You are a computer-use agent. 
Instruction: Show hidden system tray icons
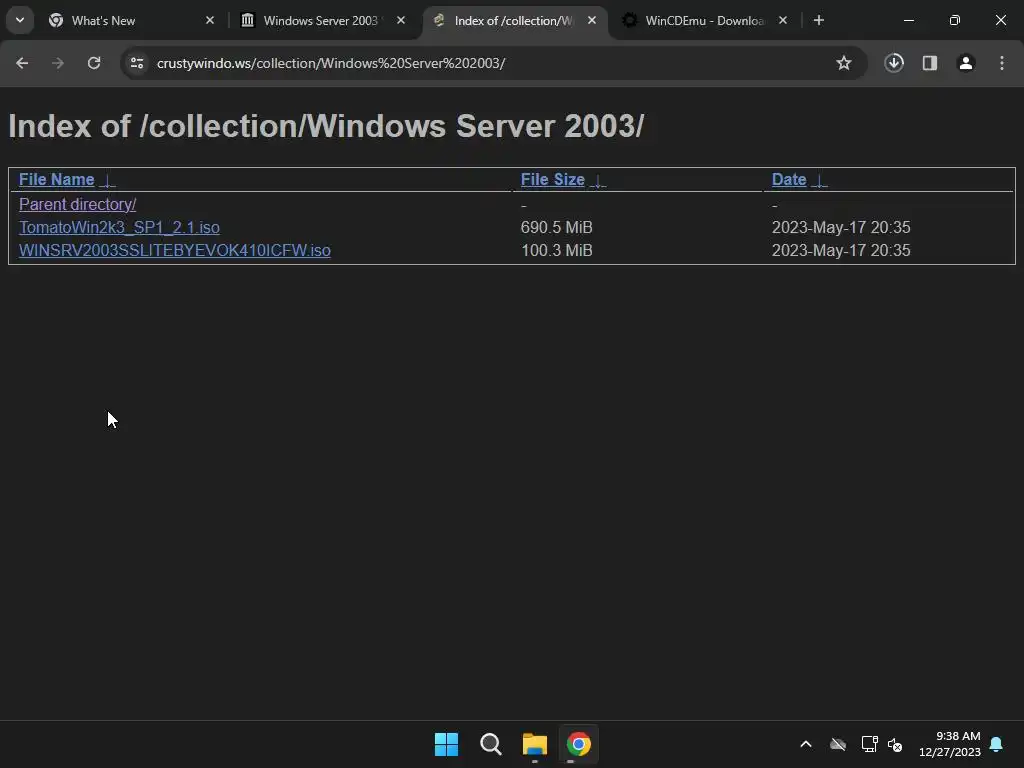click(806, 744)
